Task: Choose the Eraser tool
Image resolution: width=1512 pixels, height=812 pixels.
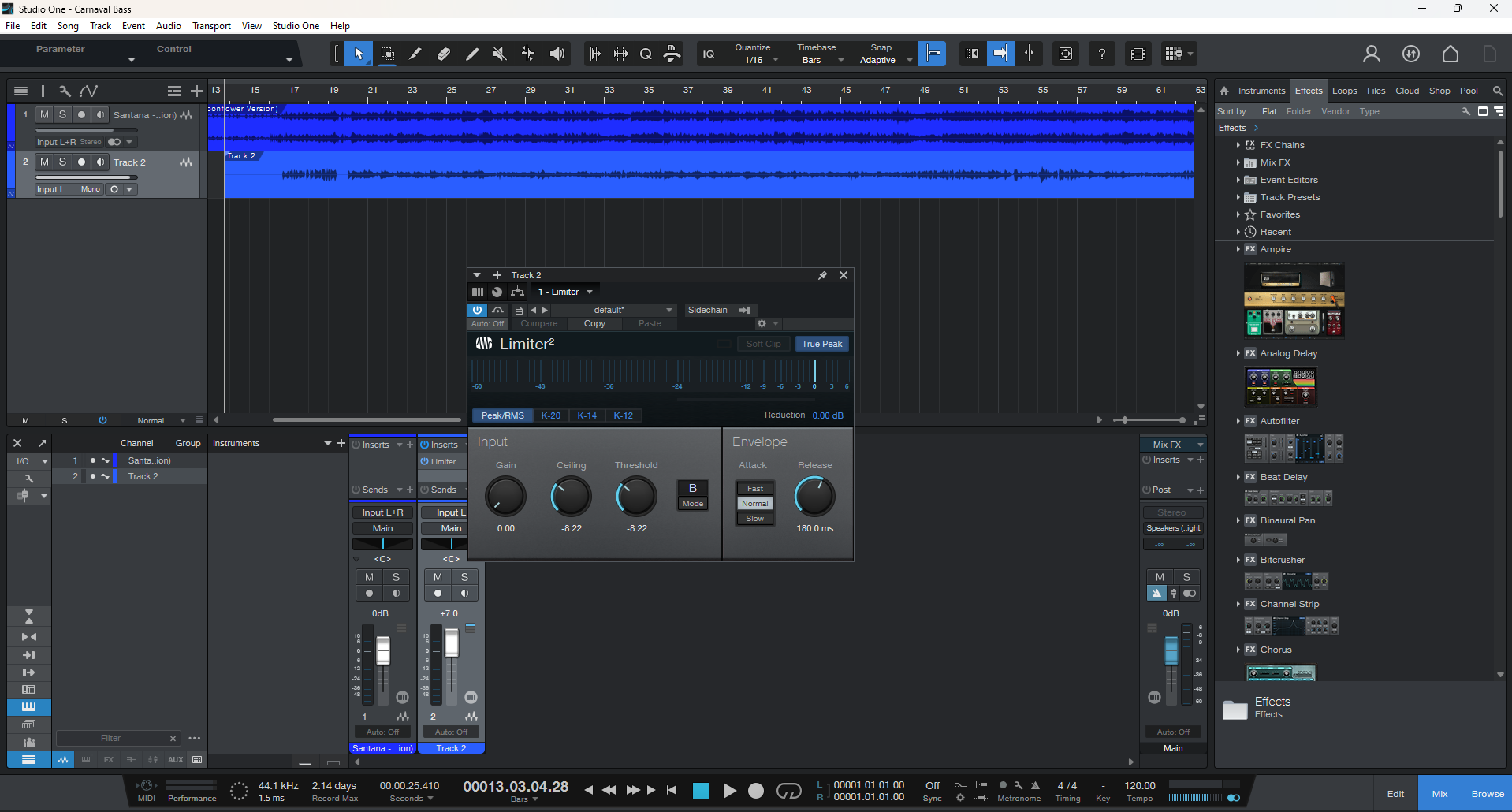Action: [x=444, y=54]
